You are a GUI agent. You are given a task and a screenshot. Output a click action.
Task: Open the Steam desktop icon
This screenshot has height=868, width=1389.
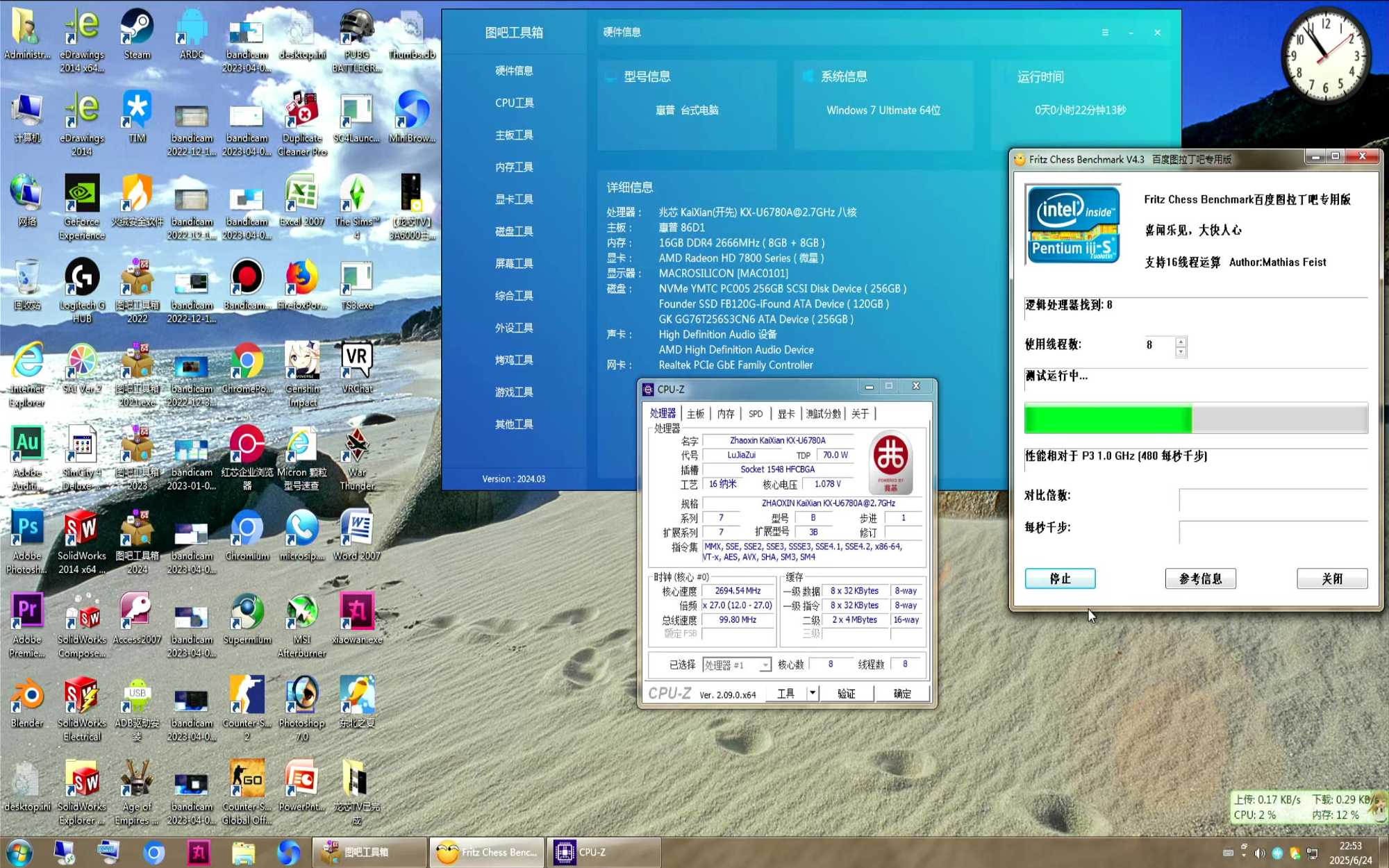tap(137, 35)
